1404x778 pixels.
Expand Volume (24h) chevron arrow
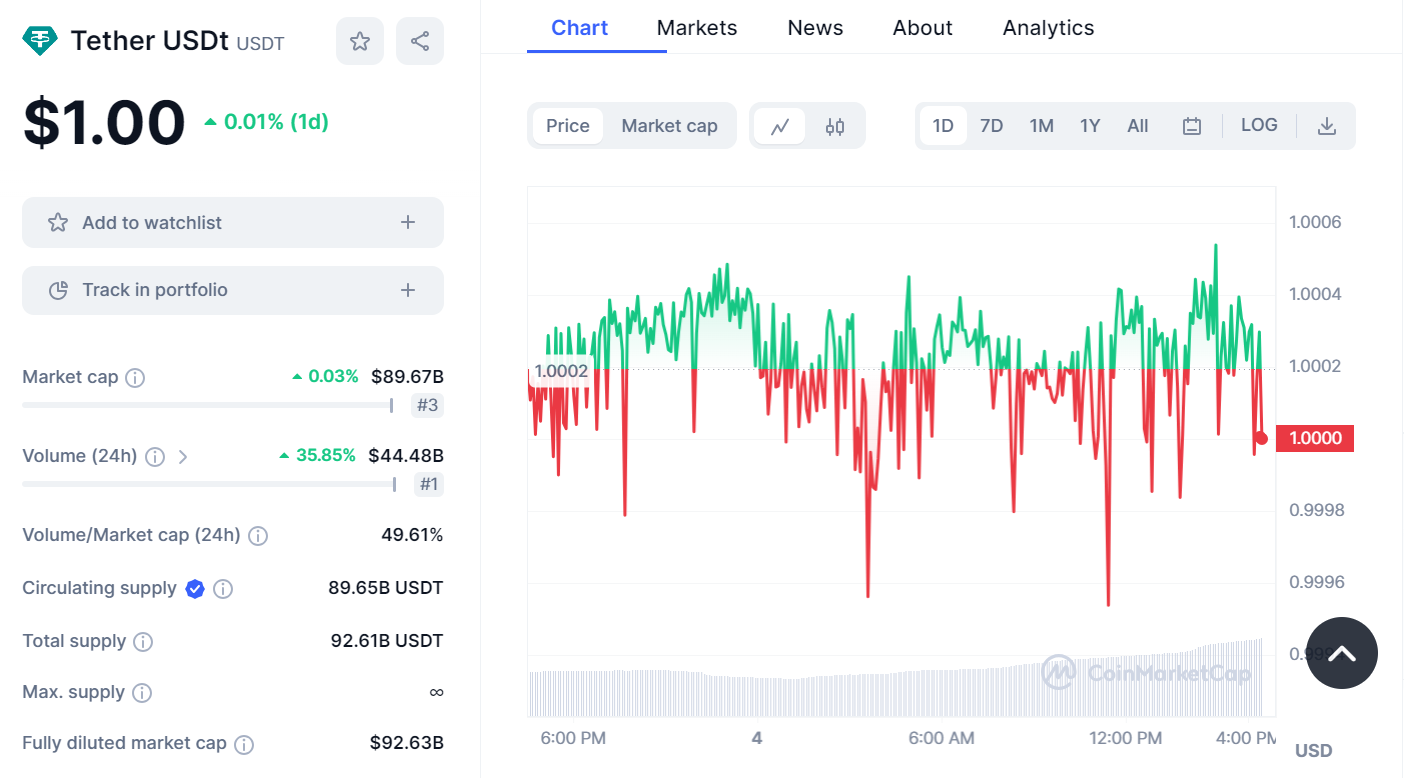click(182, 457)
